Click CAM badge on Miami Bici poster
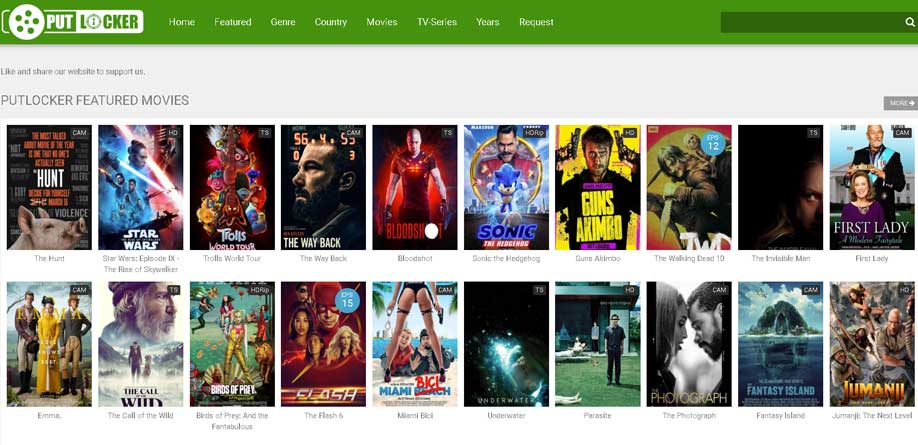 coord(445,290)
